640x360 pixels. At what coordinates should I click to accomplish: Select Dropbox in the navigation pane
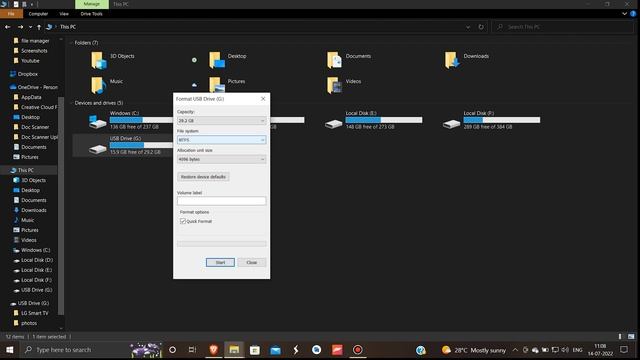coord(28,74)
